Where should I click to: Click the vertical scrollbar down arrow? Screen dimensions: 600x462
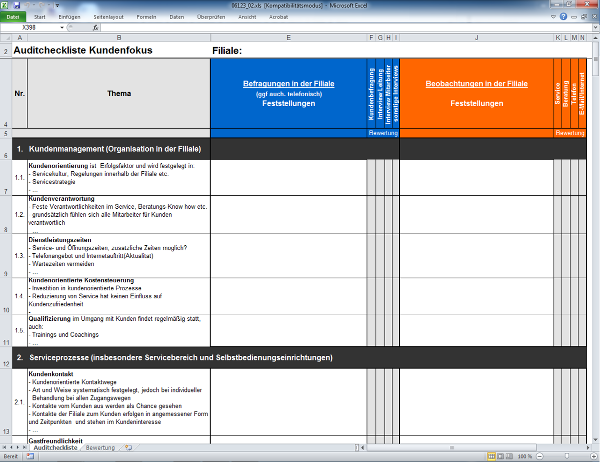coord(596,440)
